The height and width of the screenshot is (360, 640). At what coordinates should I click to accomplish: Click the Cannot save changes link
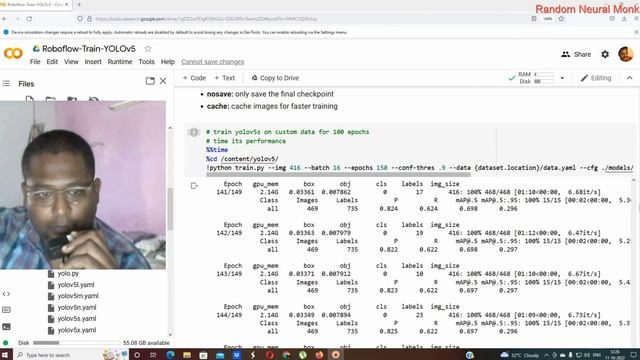(213, 62)
